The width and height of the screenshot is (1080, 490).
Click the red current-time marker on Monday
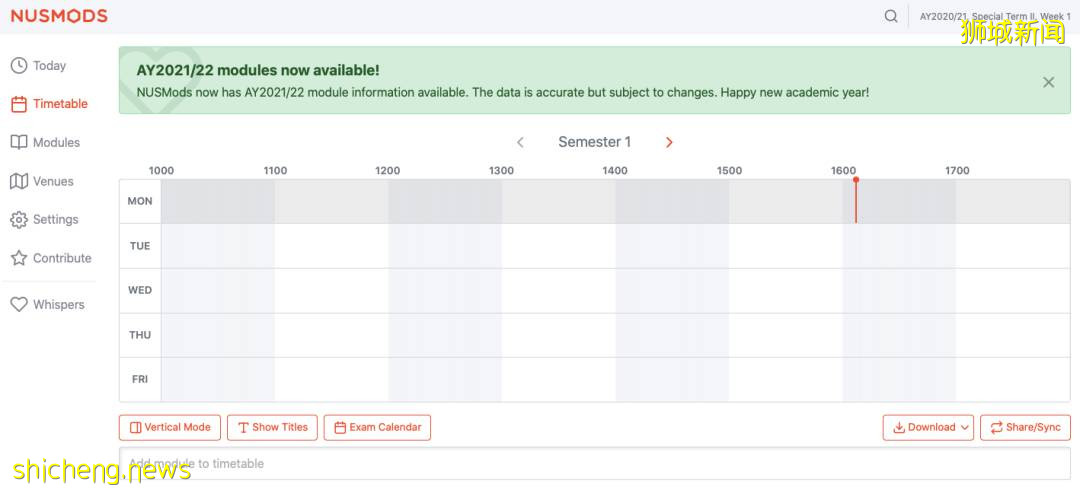tap(856, 200)
